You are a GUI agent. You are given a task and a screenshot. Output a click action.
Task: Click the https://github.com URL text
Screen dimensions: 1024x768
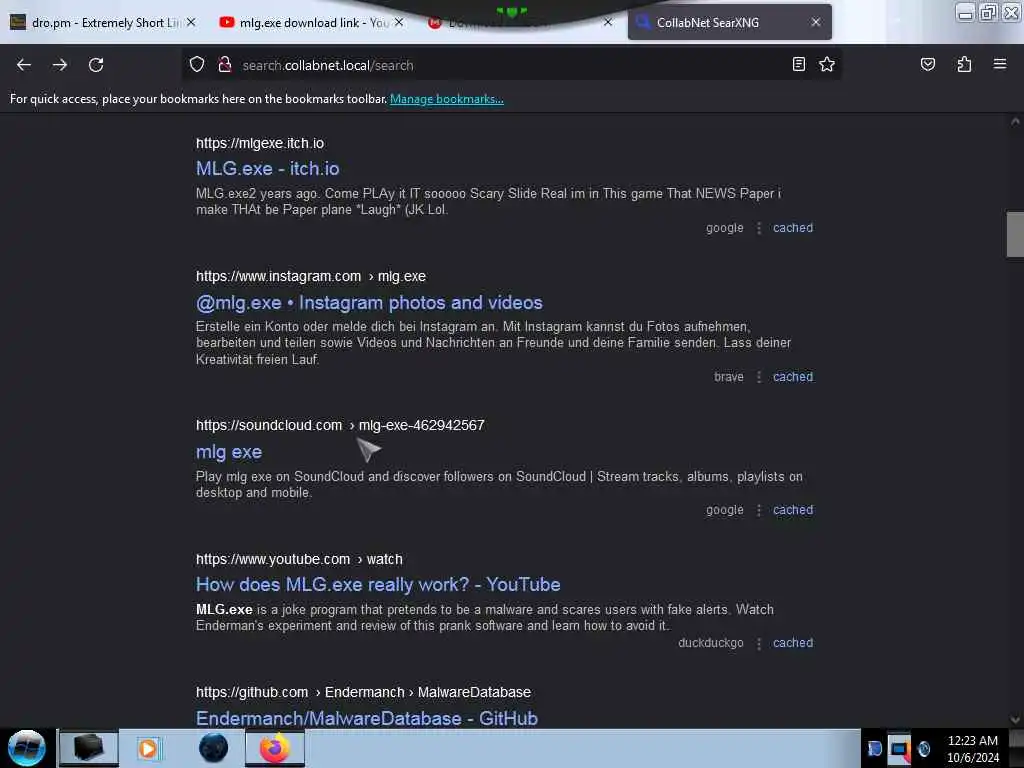coord(252,692)
